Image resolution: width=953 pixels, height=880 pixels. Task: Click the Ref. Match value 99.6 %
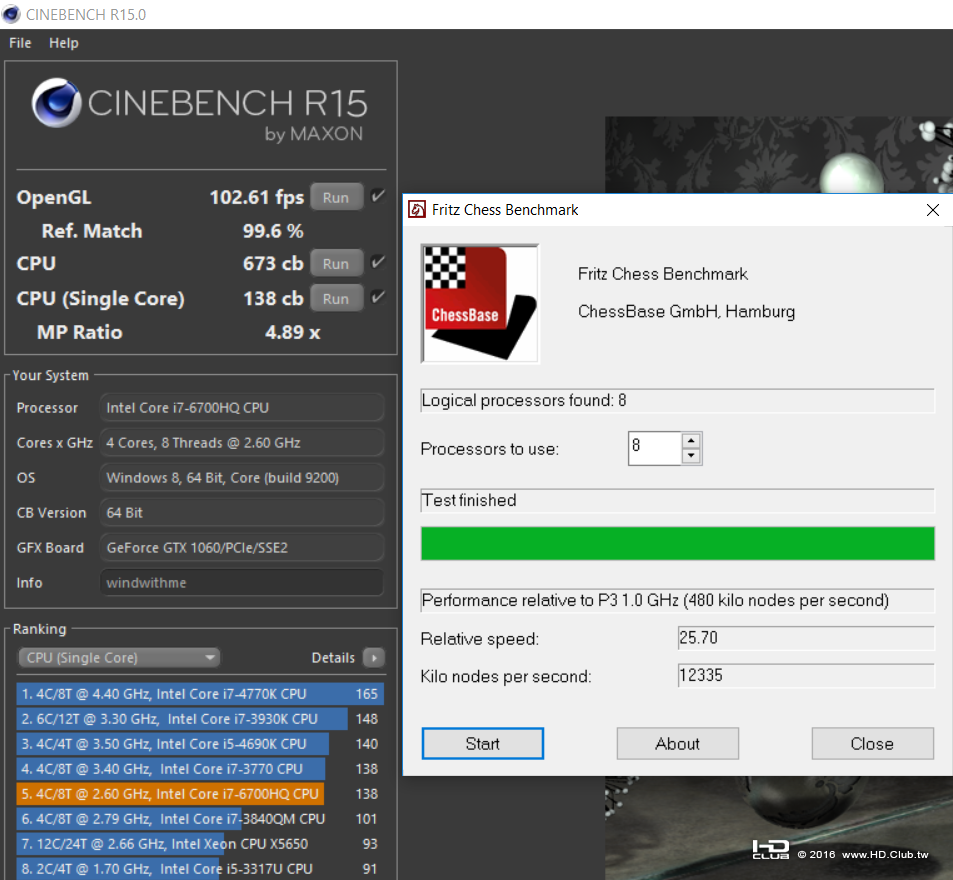point(273,231)
